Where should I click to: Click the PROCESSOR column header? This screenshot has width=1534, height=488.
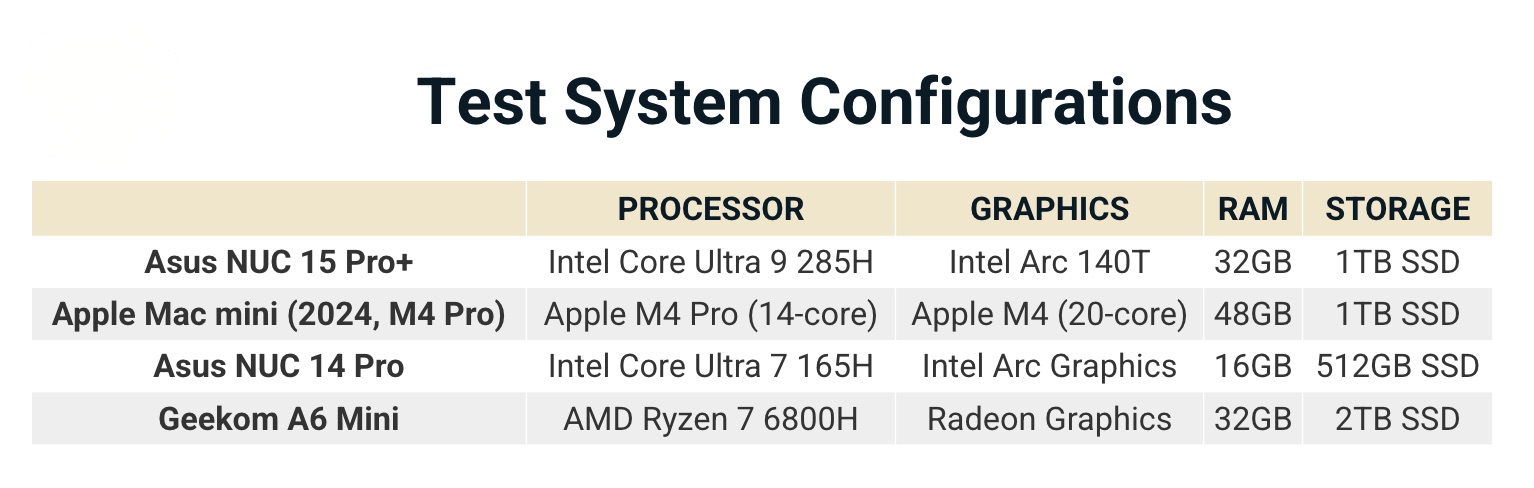coord(710,209)
